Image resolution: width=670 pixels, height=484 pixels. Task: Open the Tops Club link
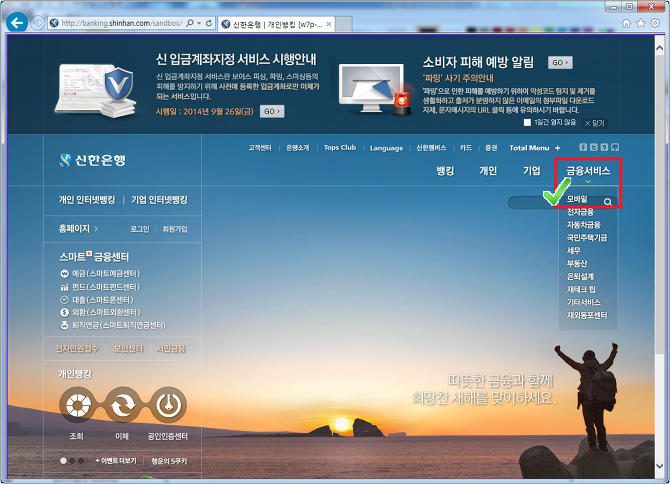(x=340, y=148)
